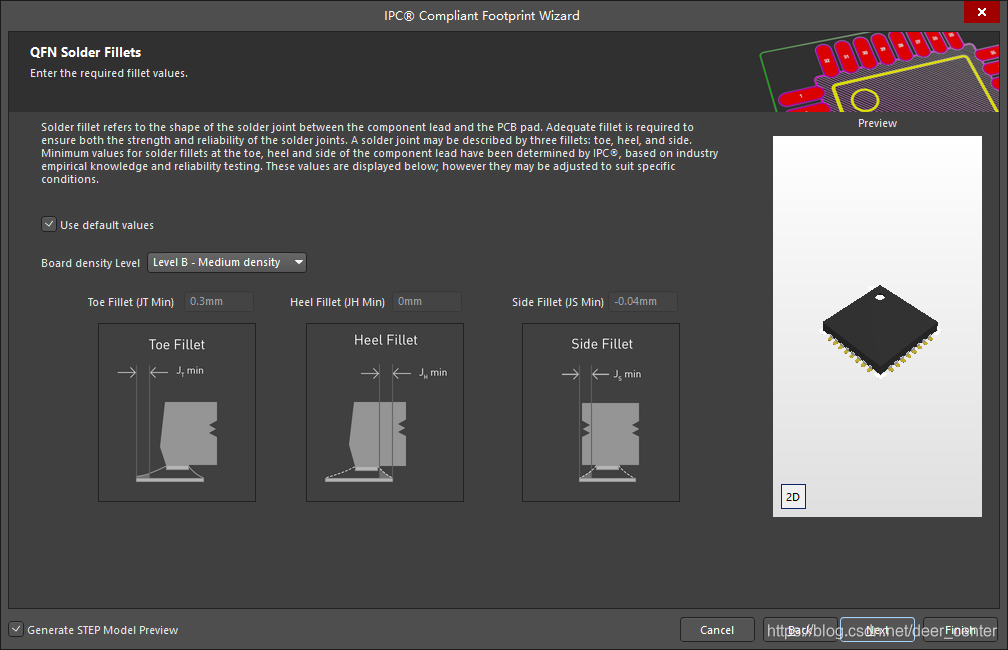This screenshot has height=650, width=1008.
Task: Click the Side Fillet (JS Min) field
Action: coord(643,302)
